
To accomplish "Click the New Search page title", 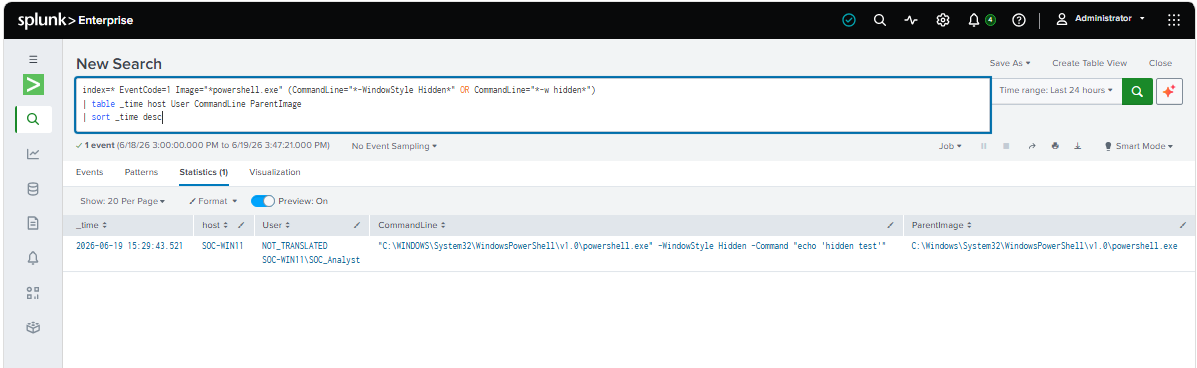I will pyautogui.click(x=118, y=64).
